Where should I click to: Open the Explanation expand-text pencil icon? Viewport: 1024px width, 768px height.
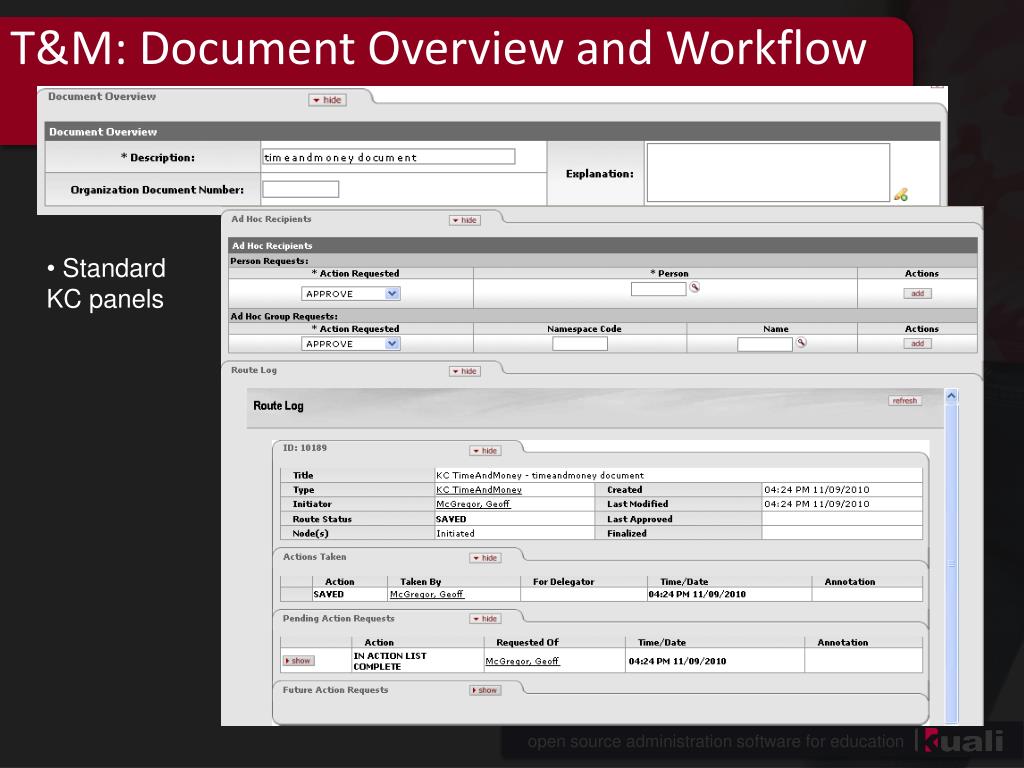[901, 194]
